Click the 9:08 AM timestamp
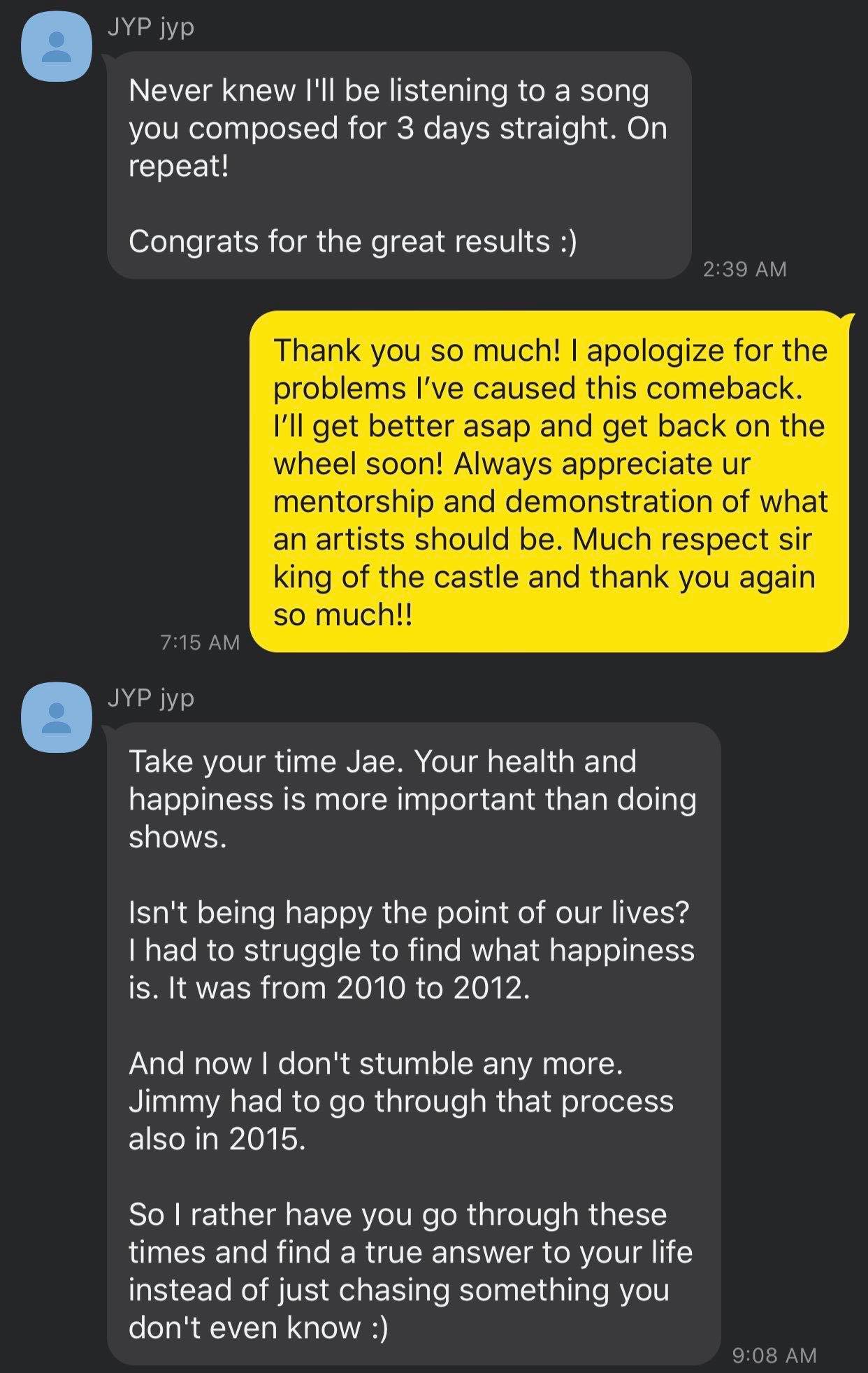Viewport: 868px width, 1373px height. (x=774, y=1356)
